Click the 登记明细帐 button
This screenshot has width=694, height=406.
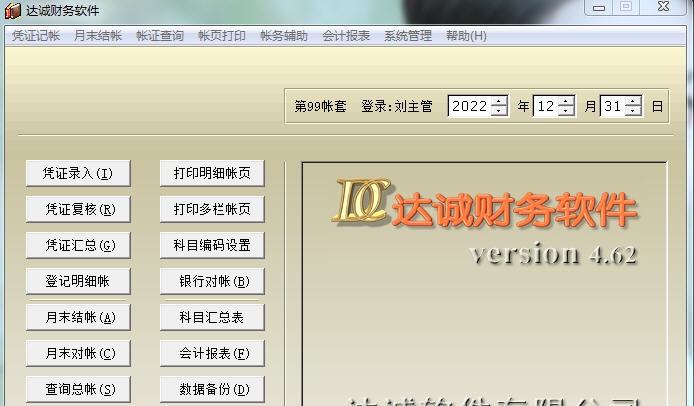(x=78, y=281)
